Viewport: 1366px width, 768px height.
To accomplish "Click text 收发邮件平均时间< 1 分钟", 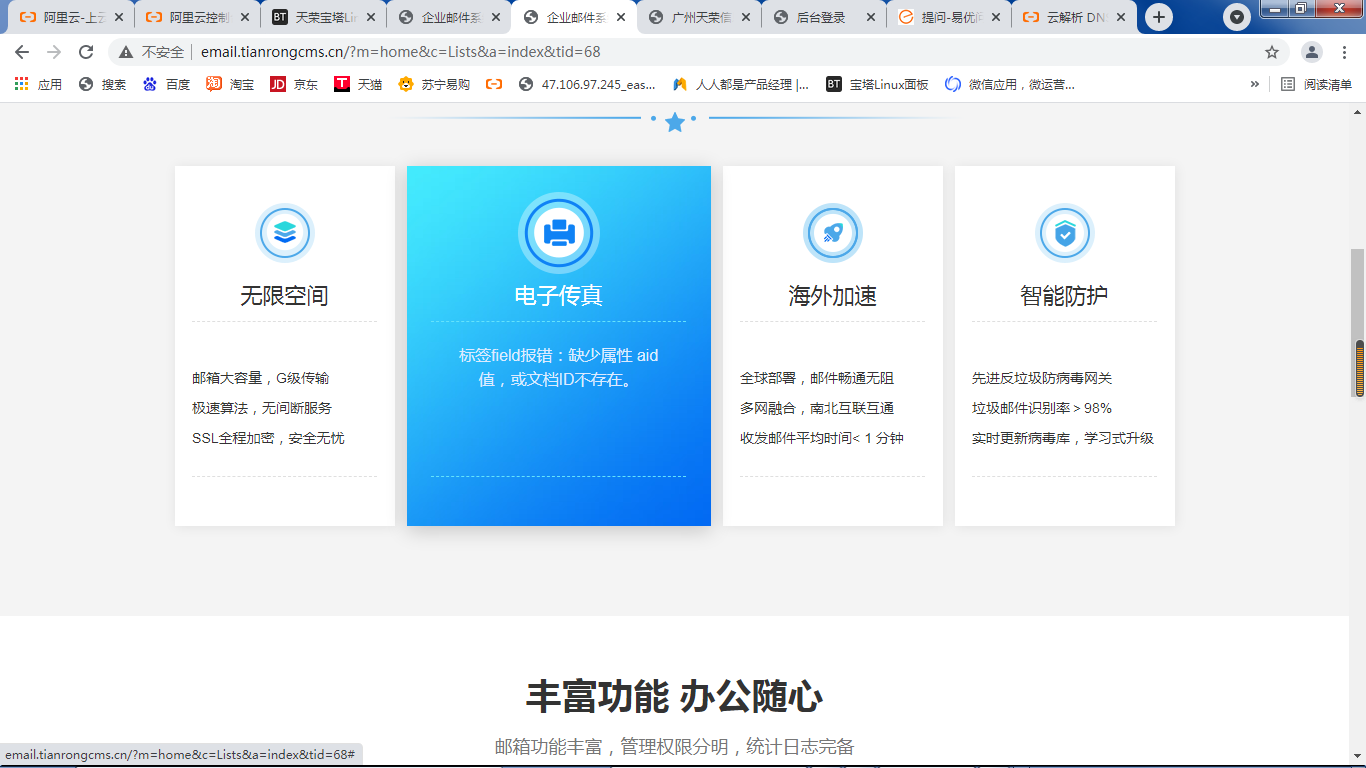I will tap(822, 438).
